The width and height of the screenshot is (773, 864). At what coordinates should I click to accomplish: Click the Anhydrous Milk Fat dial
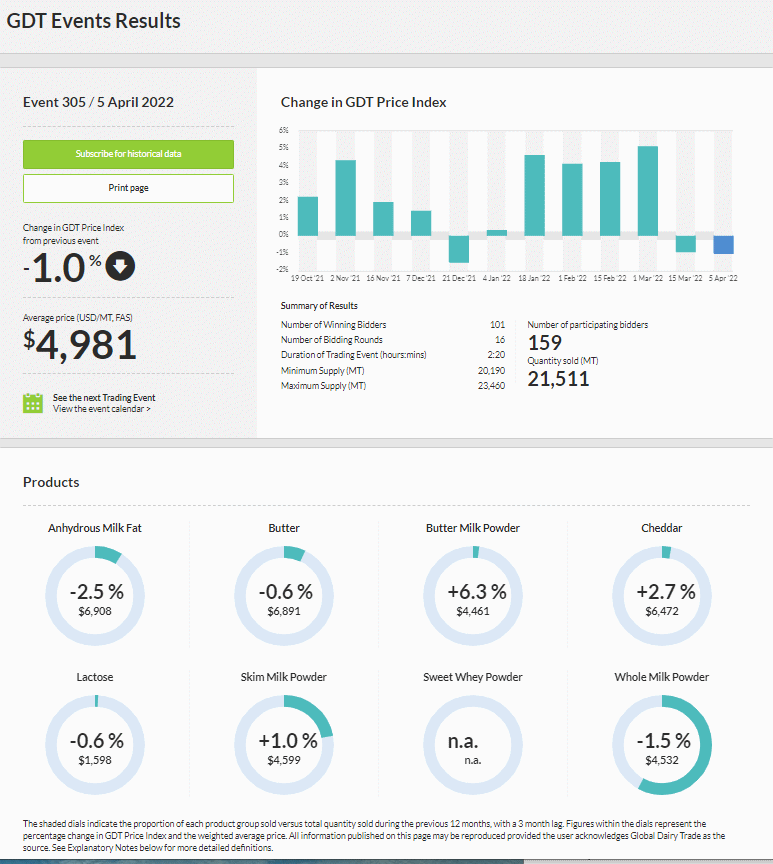click(95, 596)
